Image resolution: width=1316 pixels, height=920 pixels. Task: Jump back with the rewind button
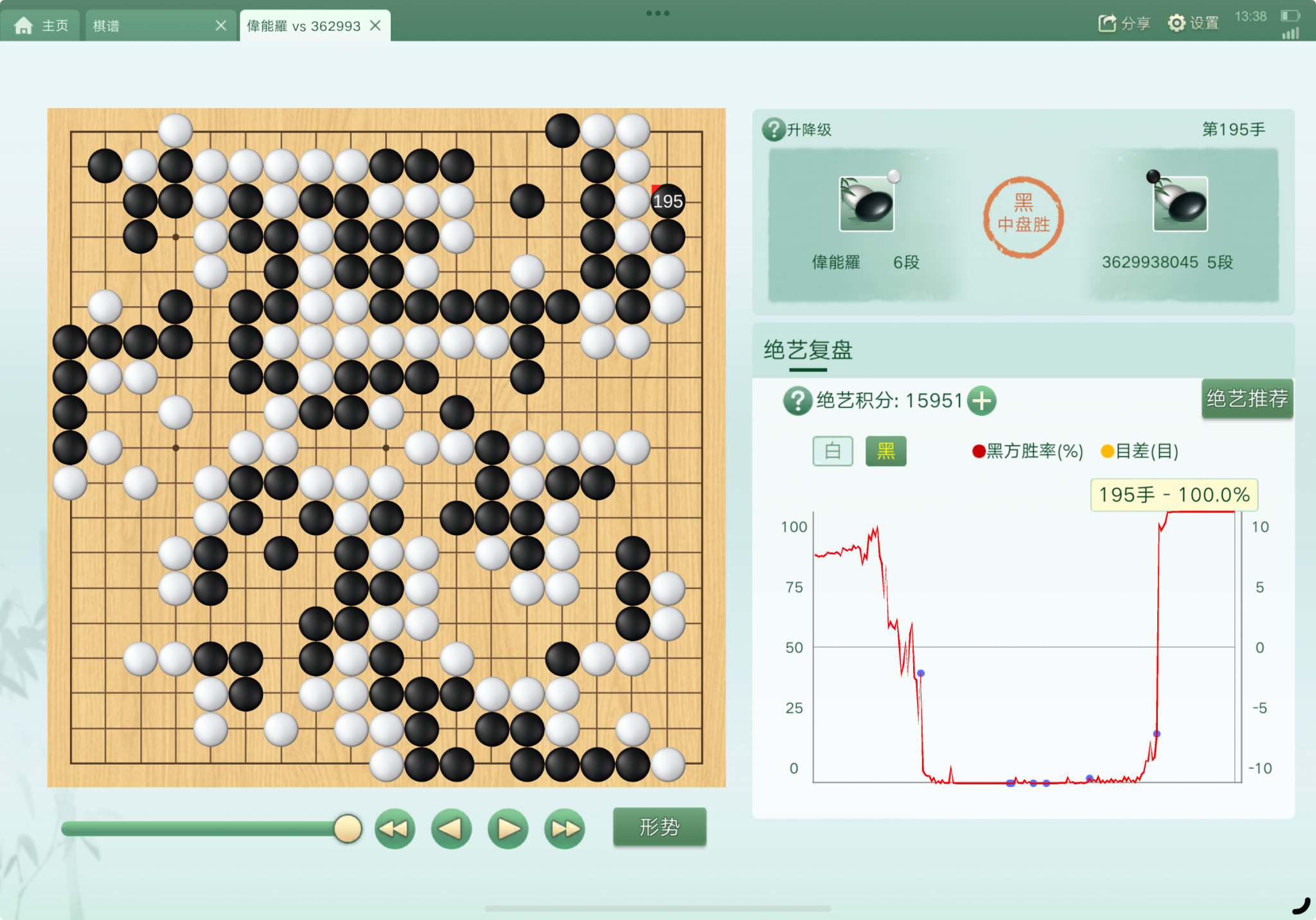[395, 829]
